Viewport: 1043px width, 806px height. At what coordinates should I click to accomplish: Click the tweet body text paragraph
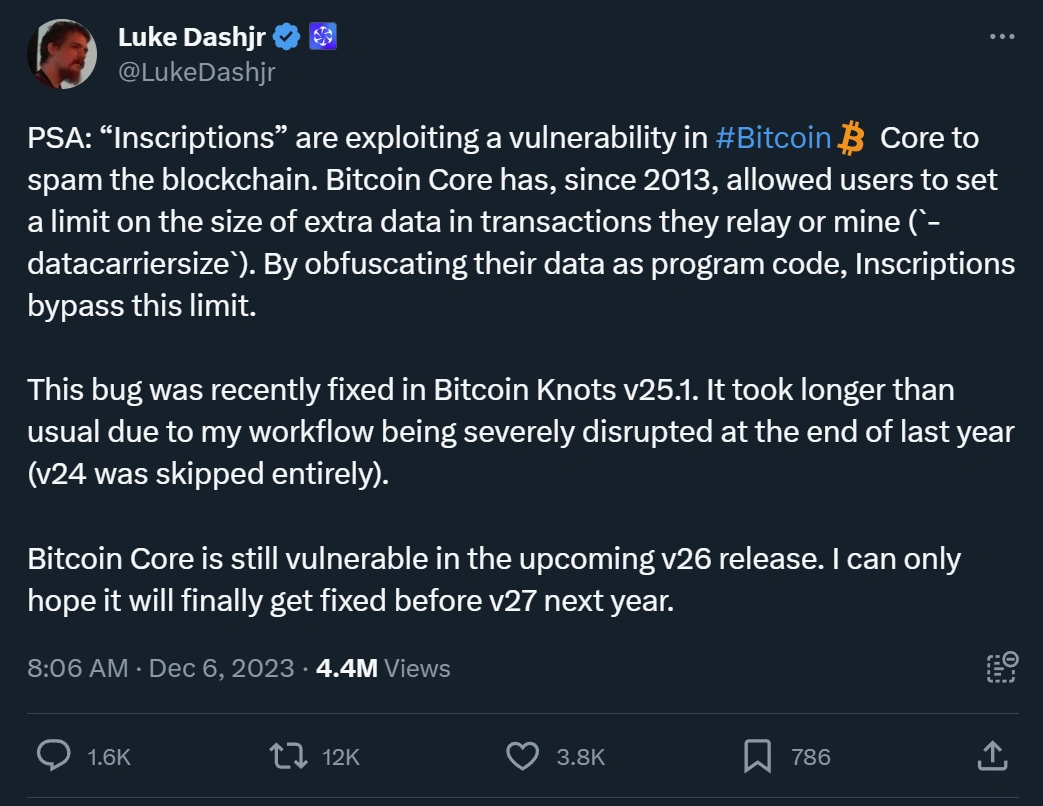500,224
